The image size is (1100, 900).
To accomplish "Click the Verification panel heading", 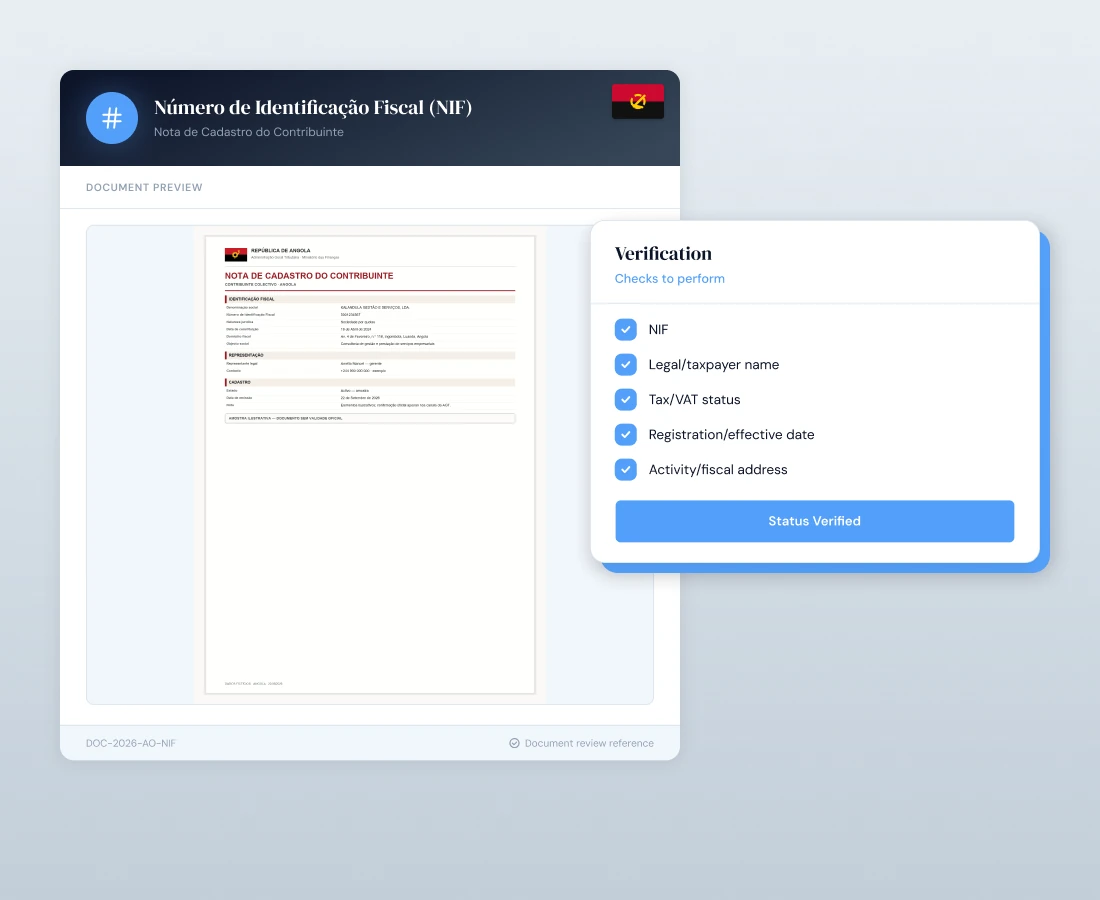I will click(663, 253).
